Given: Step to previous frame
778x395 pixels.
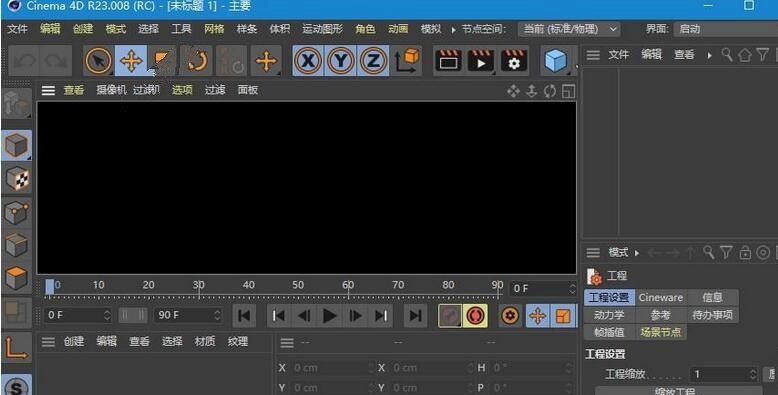Looking at the screenshot, I should (x=304, y=316).
